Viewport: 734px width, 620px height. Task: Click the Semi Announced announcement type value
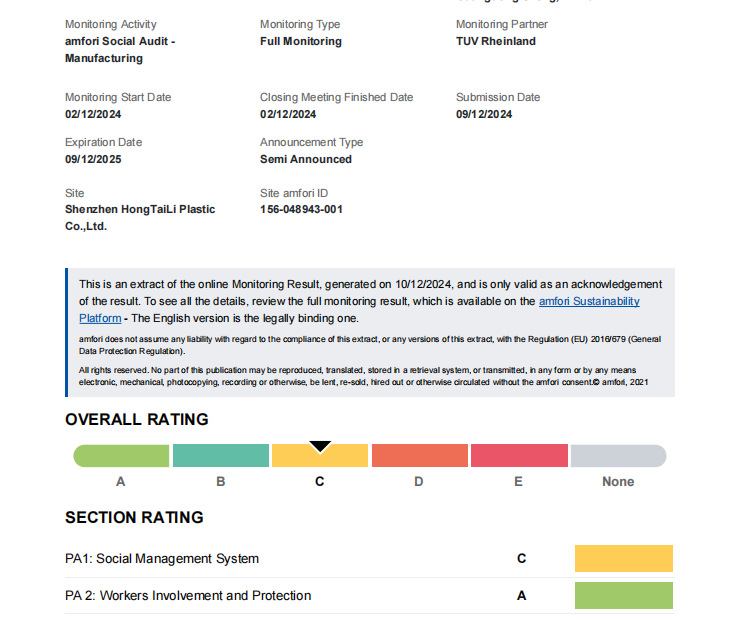pos(306,159)
